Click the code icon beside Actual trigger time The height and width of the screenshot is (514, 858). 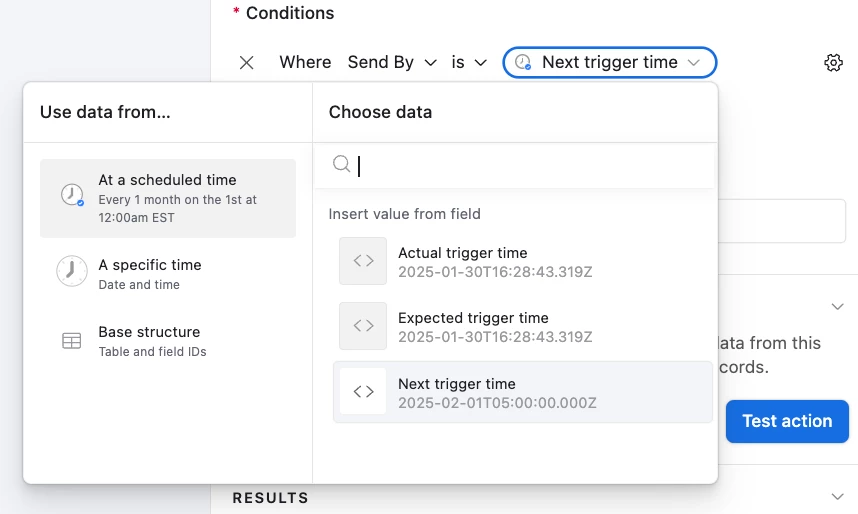pos(363,261)
